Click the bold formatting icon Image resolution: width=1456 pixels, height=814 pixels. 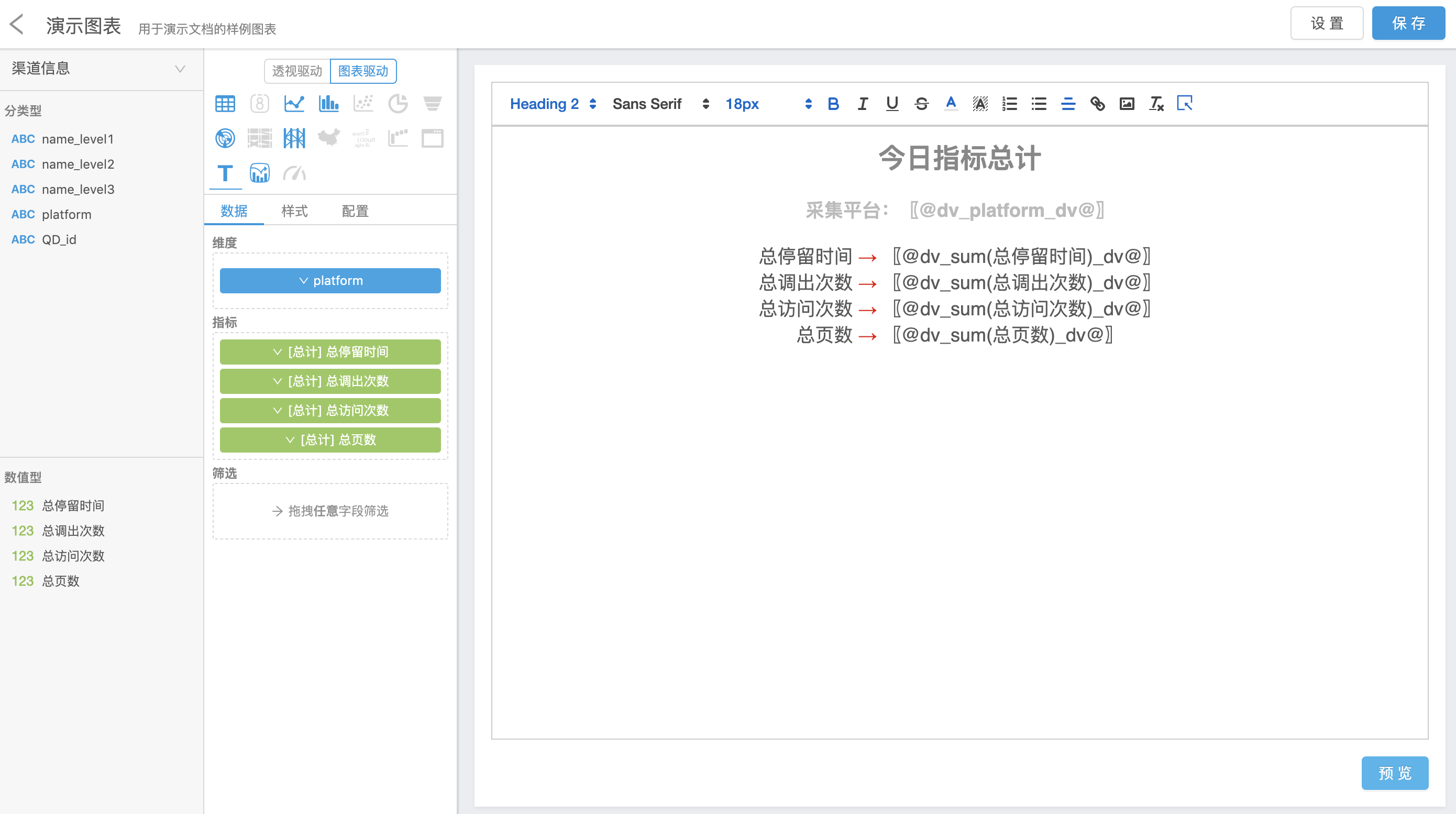pyautogui.click(x=833, y=104)
